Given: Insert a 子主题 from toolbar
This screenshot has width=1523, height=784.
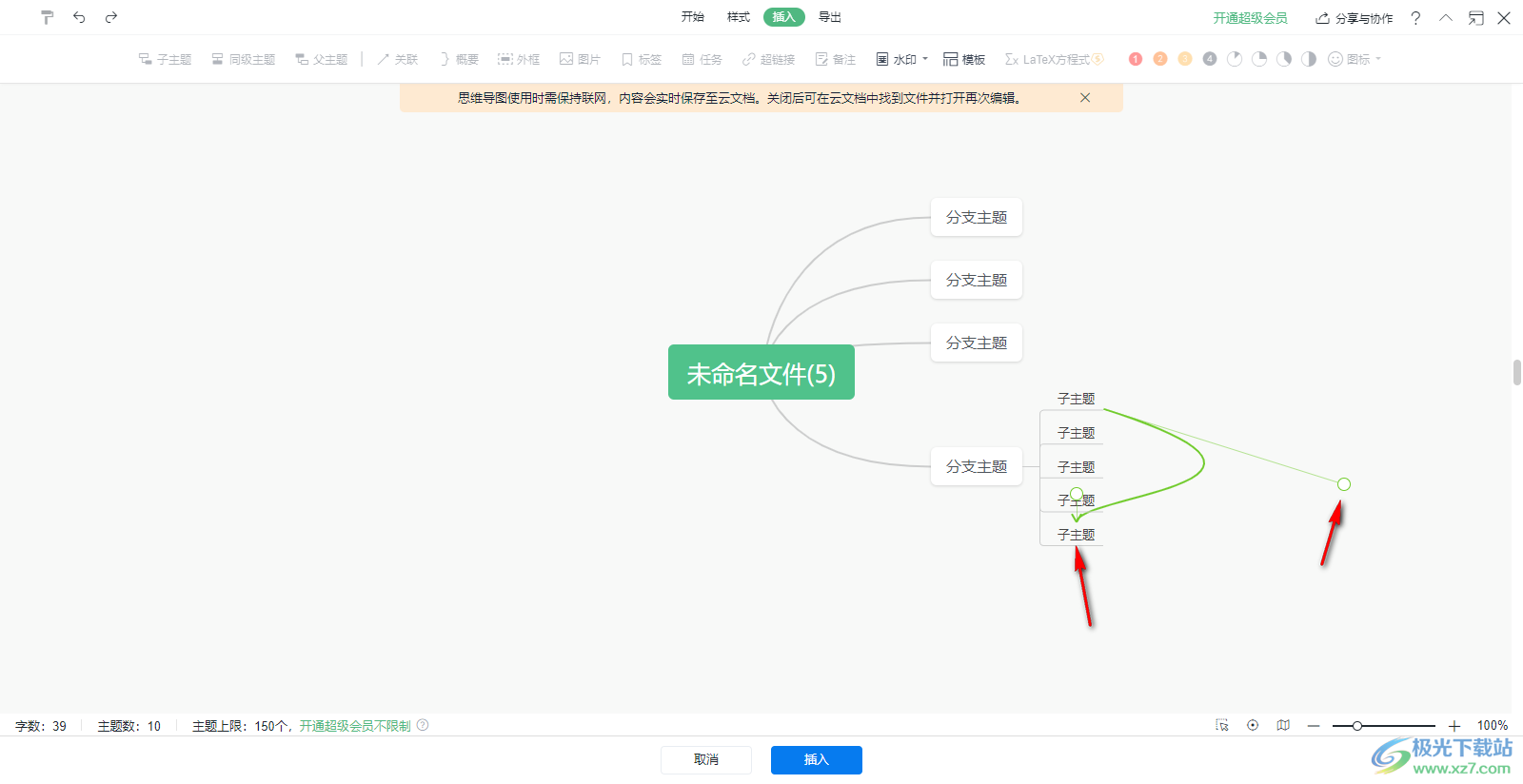Looking at the screenshot, I should (x=165, y=59).
